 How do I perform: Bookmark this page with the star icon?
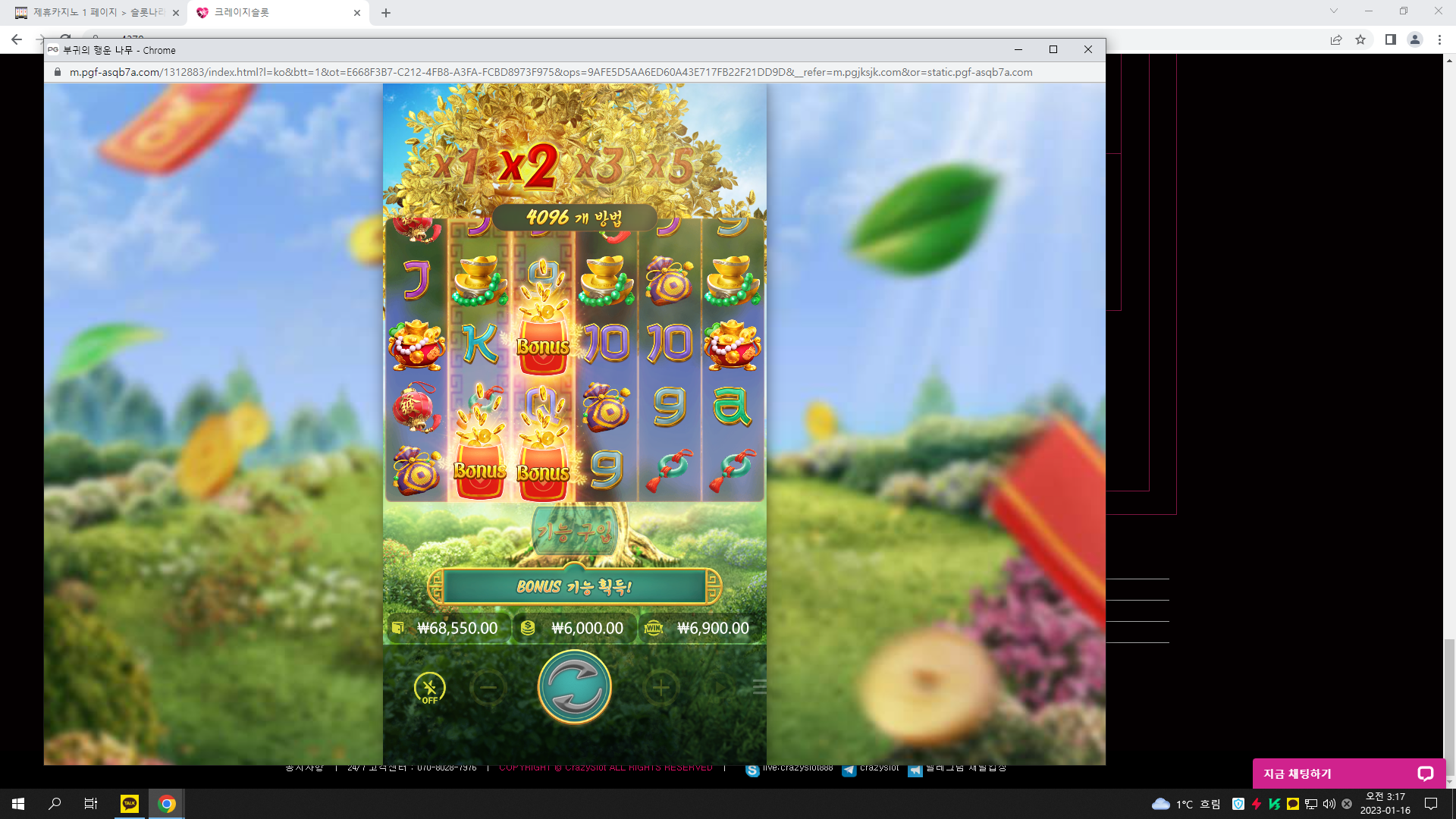(x=1360, y=39)
